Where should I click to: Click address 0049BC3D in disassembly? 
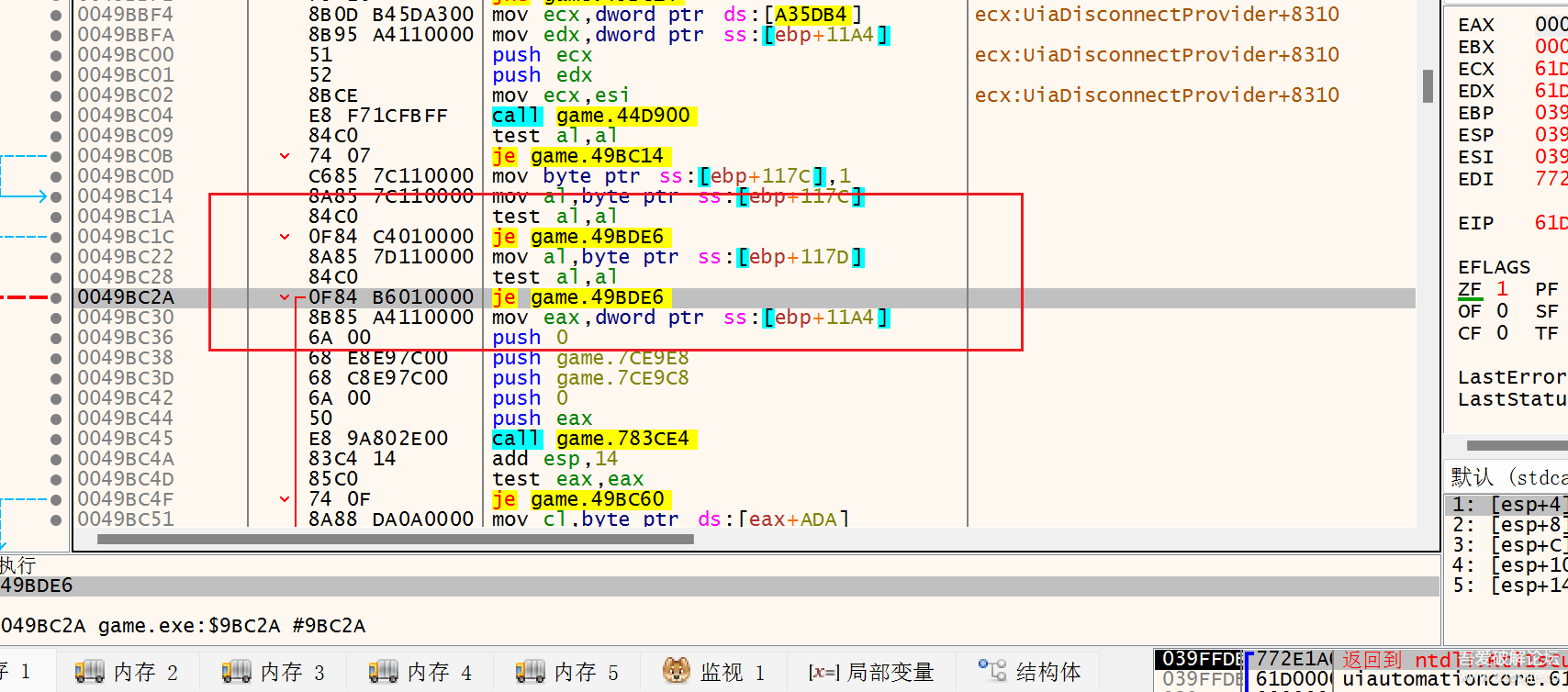126,378
